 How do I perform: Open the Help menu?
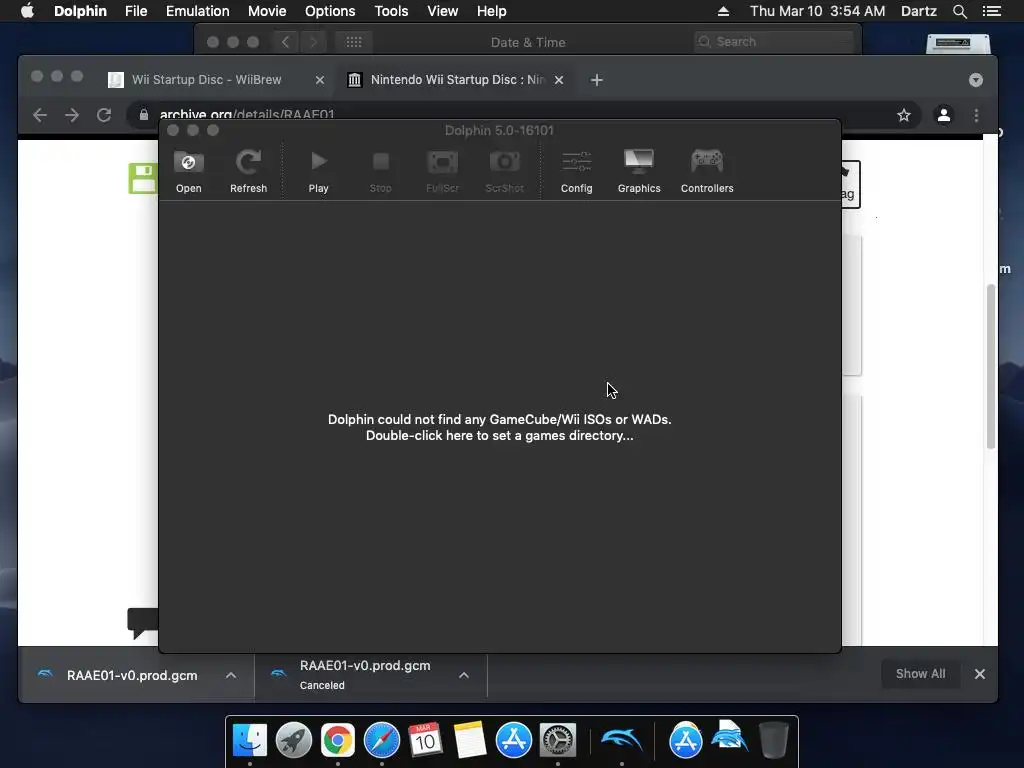pos(491,11)
